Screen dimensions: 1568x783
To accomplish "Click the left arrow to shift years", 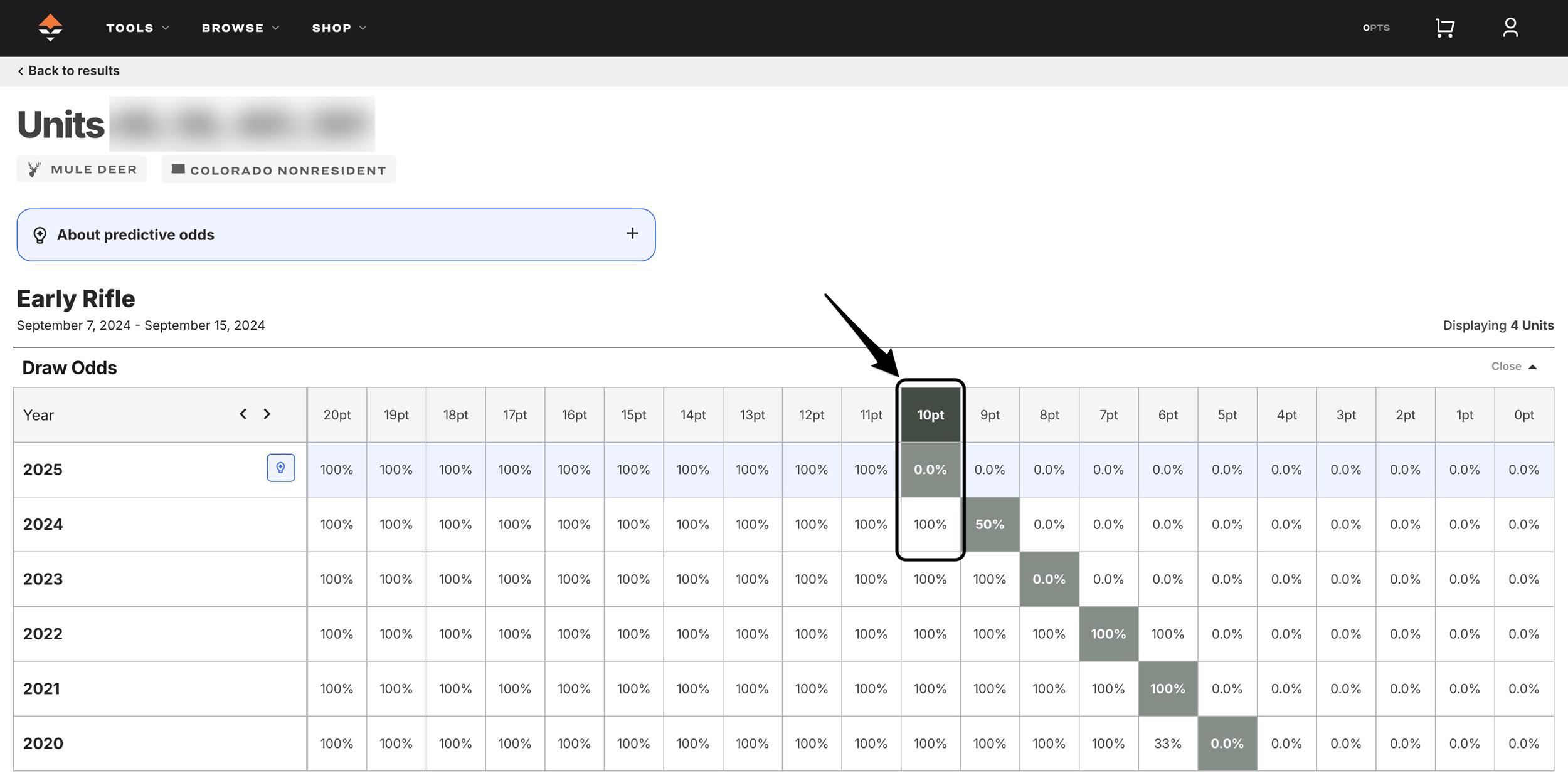I will point(243,414).
